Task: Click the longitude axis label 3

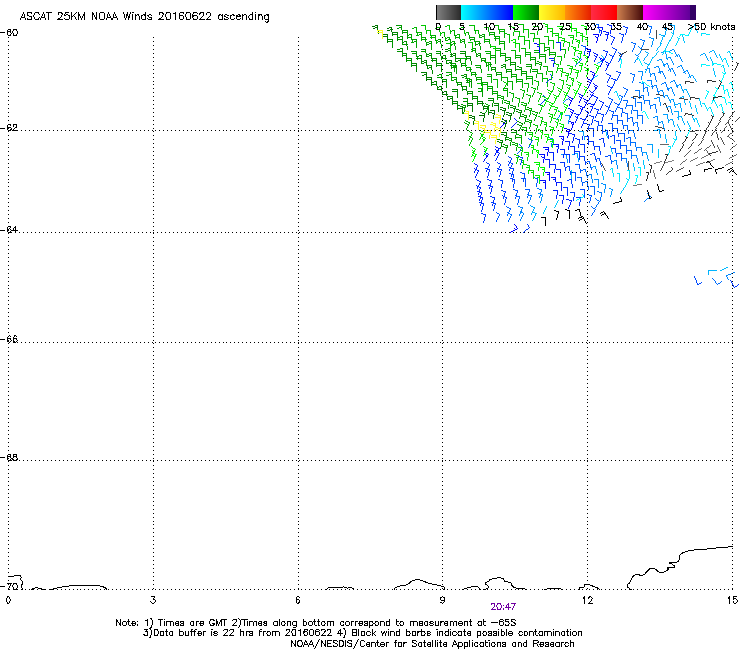Action: coord(153,600)
